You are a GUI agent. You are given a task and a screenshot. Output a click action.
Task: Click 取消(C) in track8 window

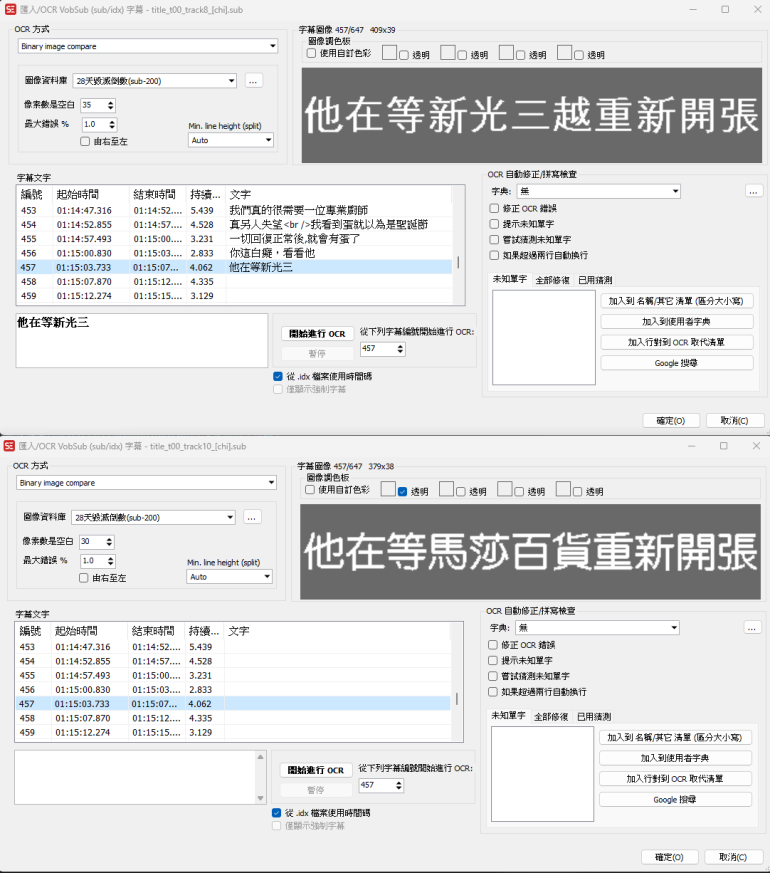point(734,420)
